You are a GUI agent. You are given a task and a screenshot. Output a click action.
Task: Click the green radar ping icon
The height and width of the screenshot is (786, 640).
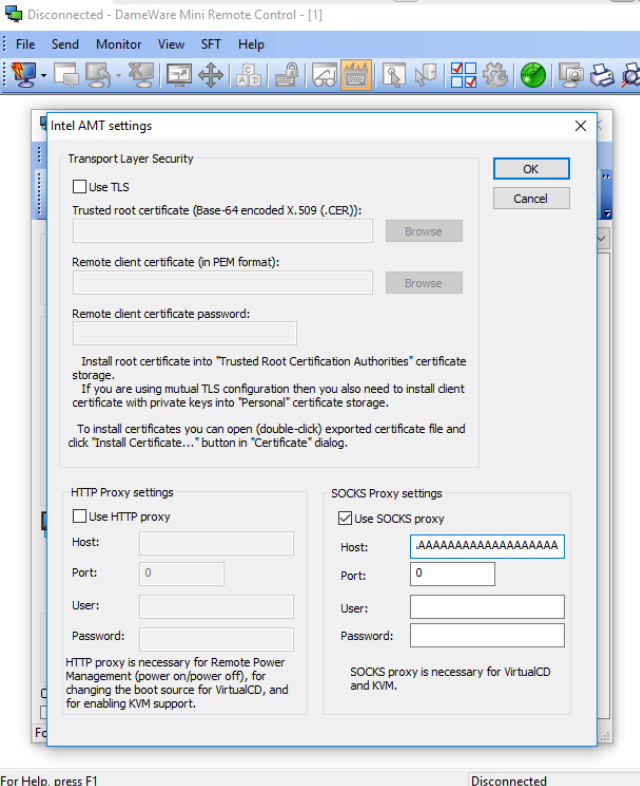(x=534, y=75)
